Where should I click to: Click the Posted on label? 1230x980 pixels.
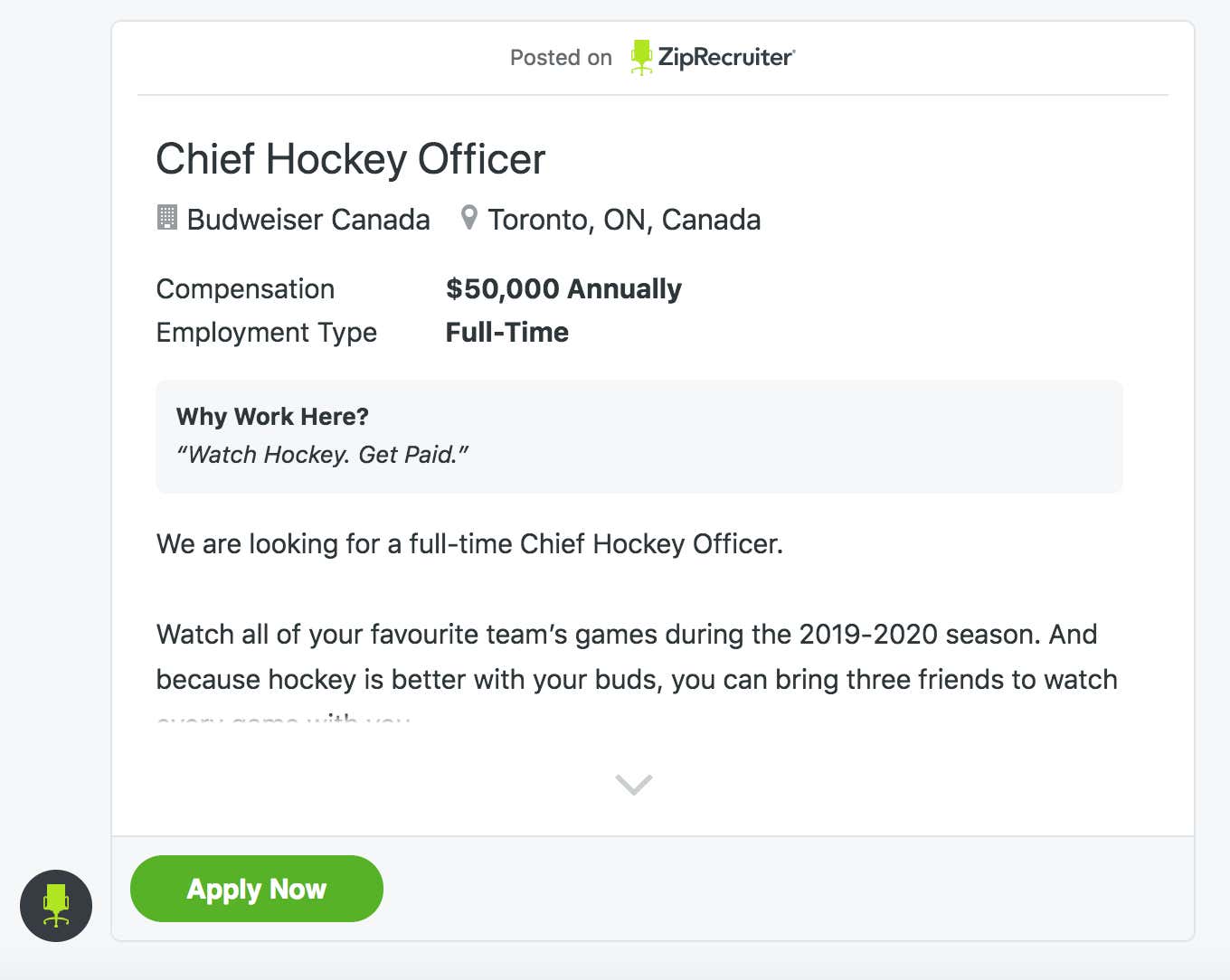[561, 58]
